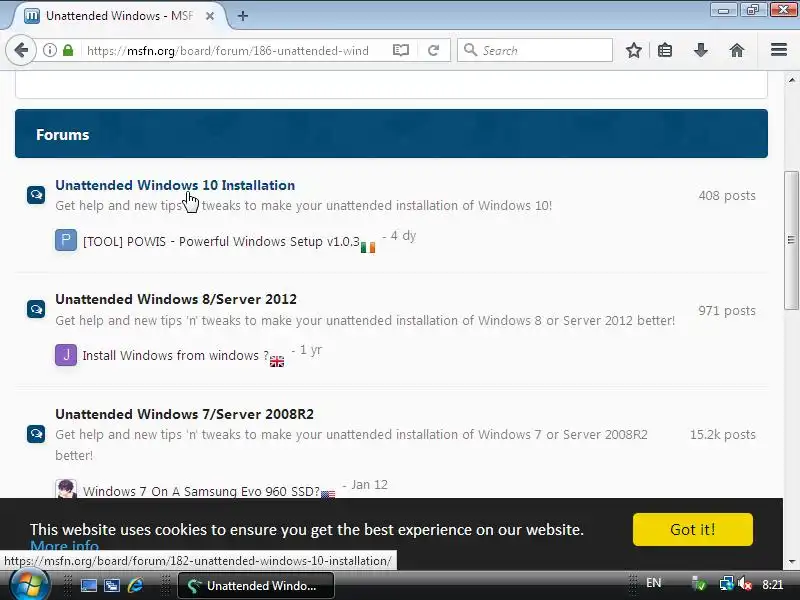Click the Forums section header
This screenshot has width=800, height=600.
tap(391, 134)
